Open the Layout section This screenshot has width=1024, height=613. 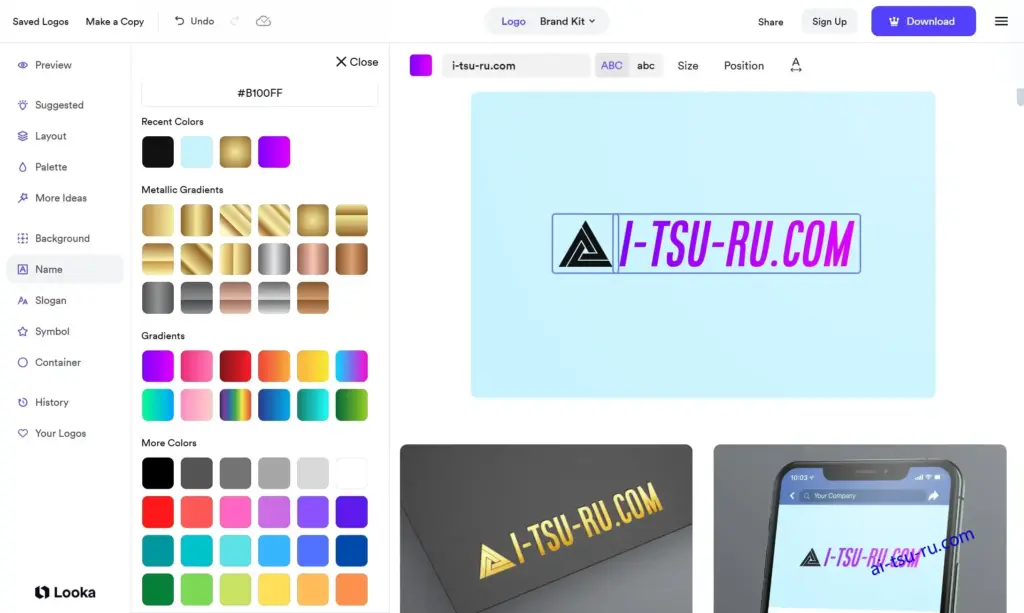point(42,136)
